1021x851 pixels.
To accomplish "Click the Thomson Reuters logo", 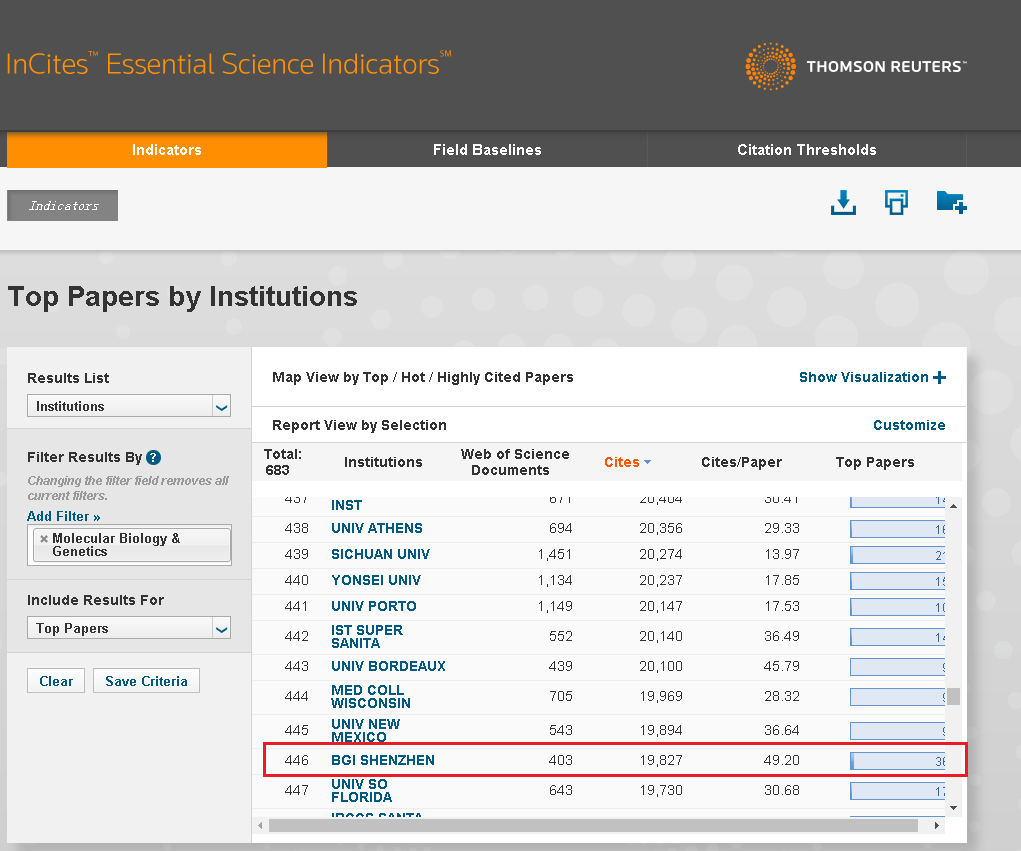I will tap(856, 66).
